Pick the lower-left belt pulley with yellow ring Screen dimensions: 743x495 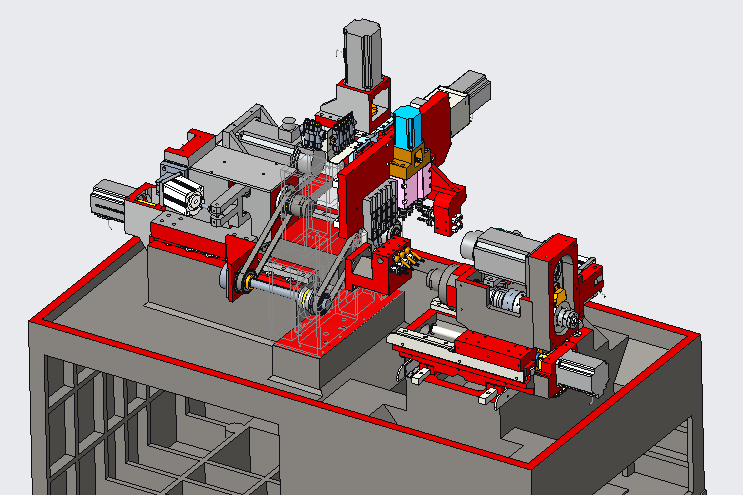(246, 281)
